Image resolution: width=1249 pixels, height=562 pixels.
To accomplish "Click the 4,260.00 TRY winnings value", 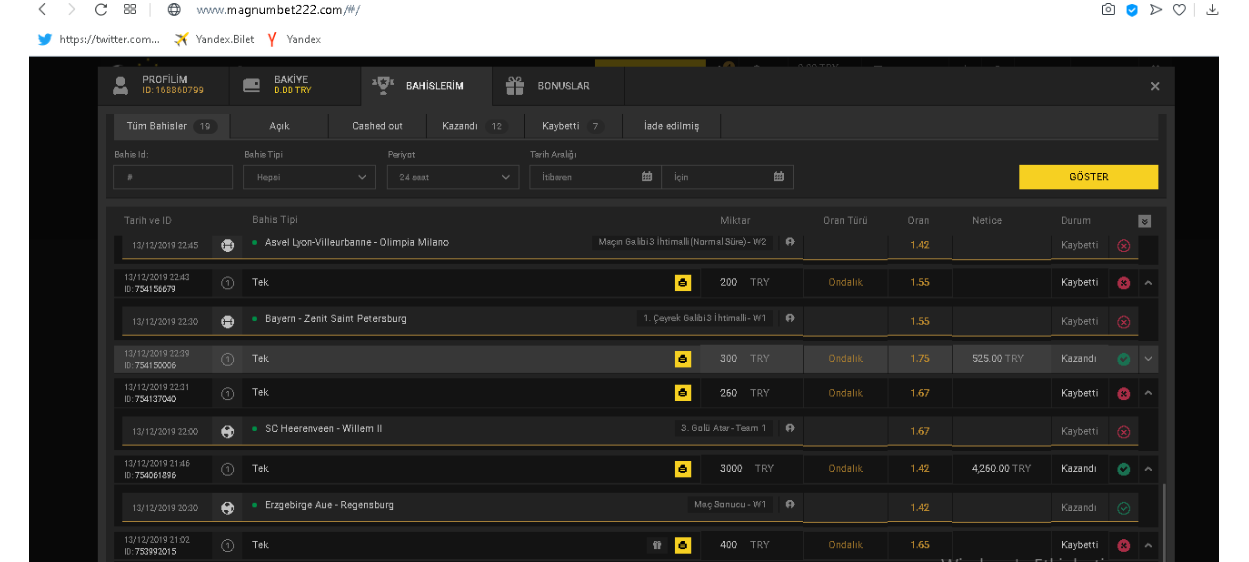I will pos(1001,469).
